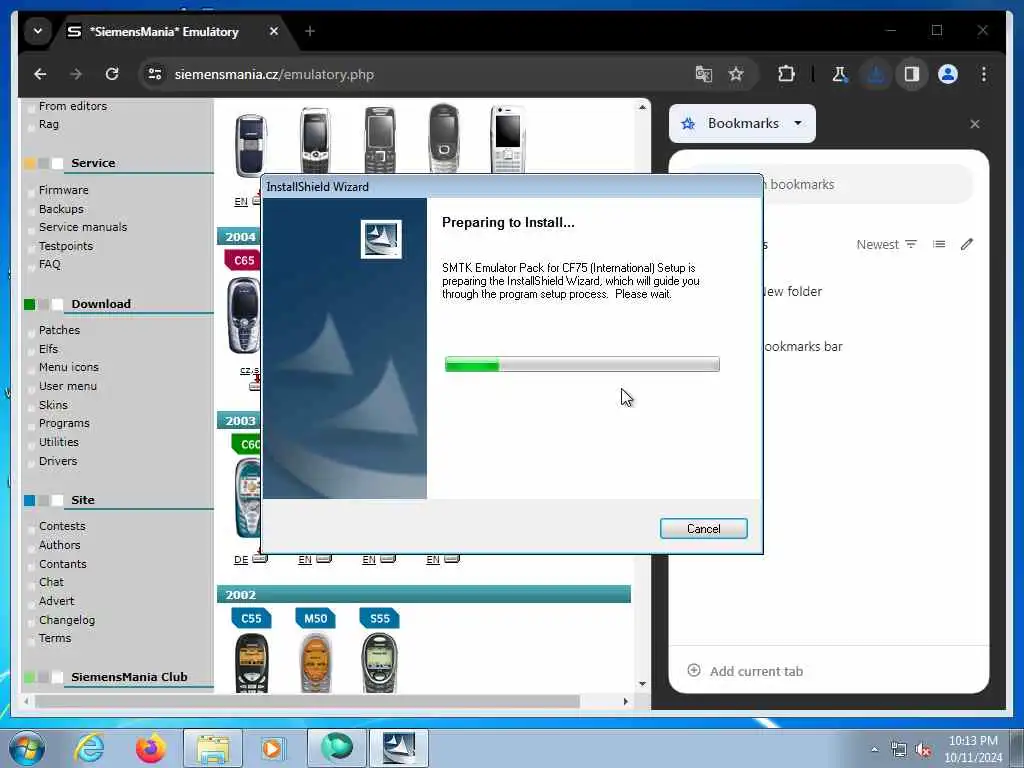The width and height of the screenshot is (1024, 768).
Task: Click the orange M50 phone thumbnail
Action: click(315, 663)
